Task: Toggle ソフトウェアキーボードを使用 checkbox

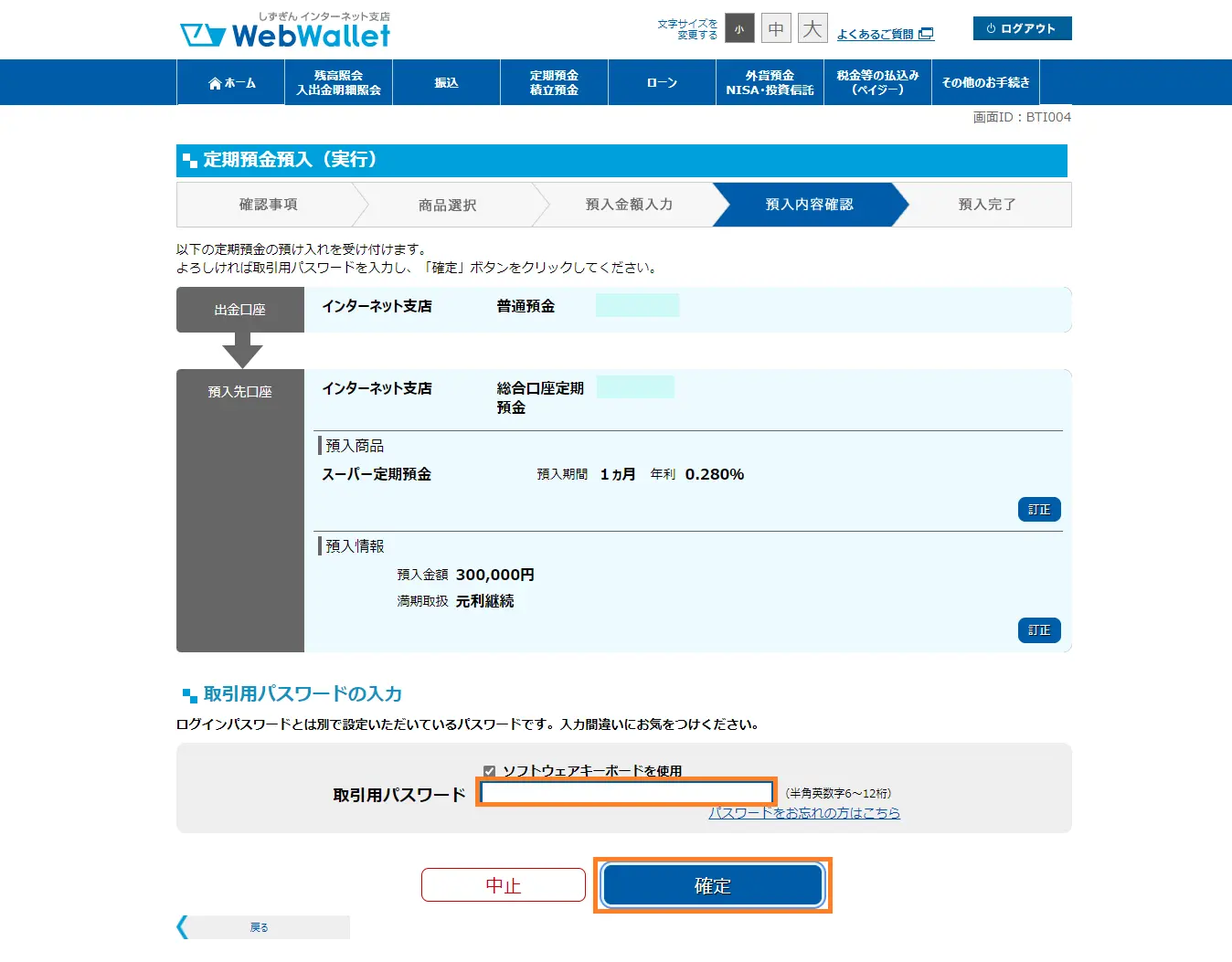Action: tap(490, 771)
